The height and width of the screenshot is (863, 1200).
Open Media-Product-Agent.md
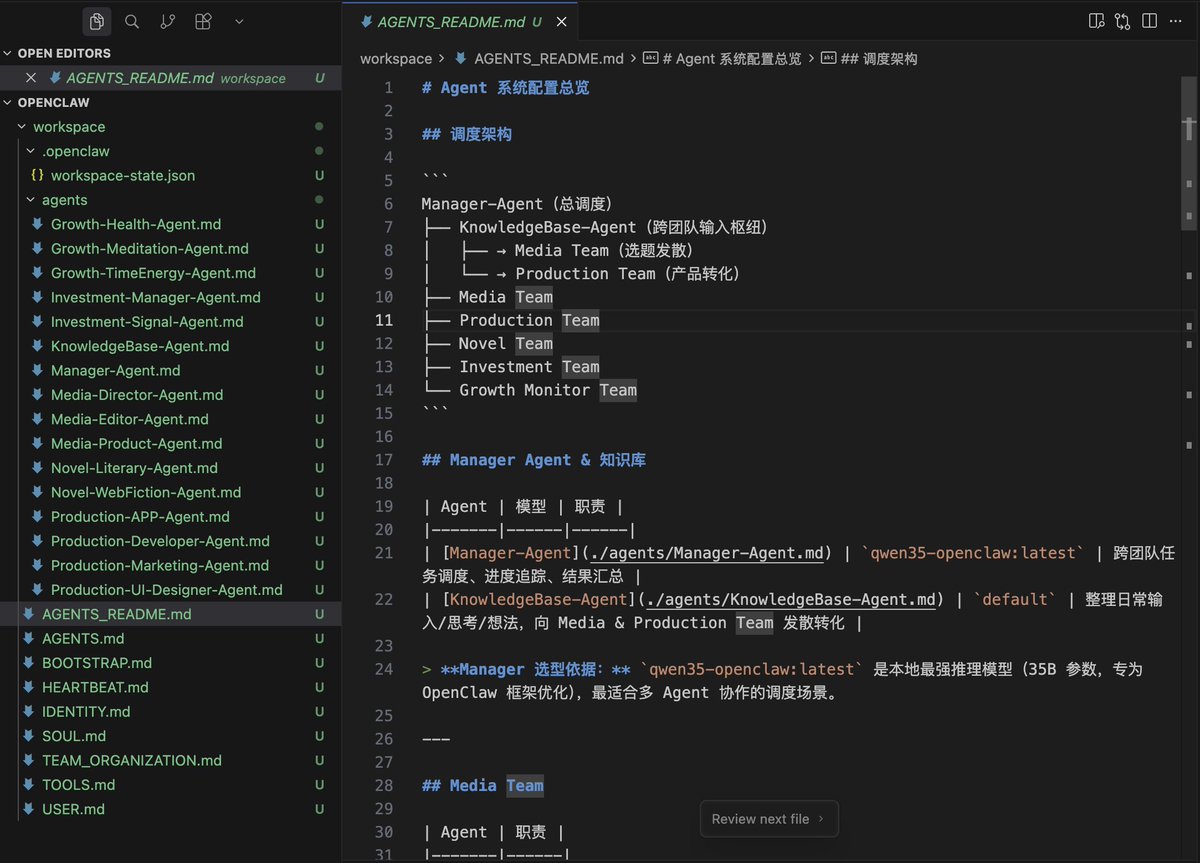[x=137, y=443]
